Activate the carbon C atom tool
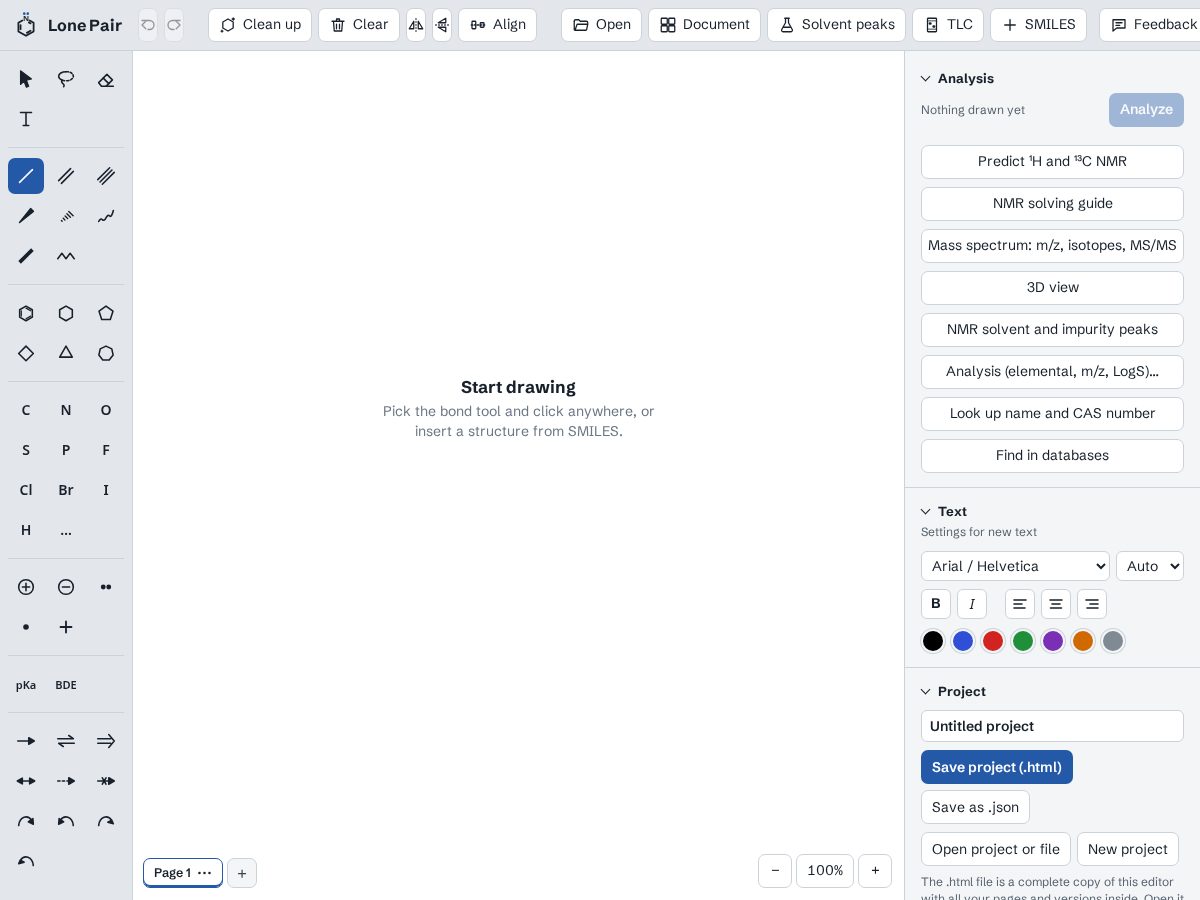The image size is (1200, 900). click(x=26, y=410)
